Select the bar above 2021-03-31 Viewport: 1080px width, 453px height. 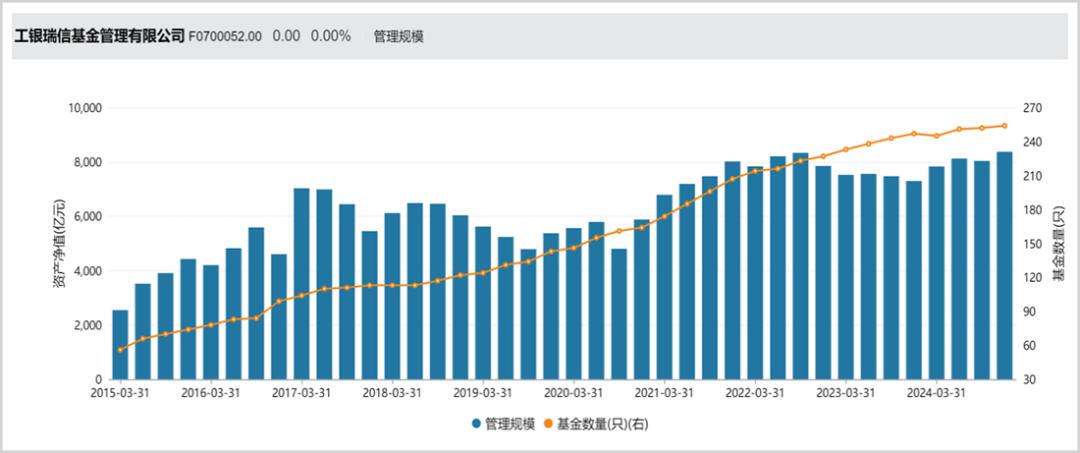[665, 287]
